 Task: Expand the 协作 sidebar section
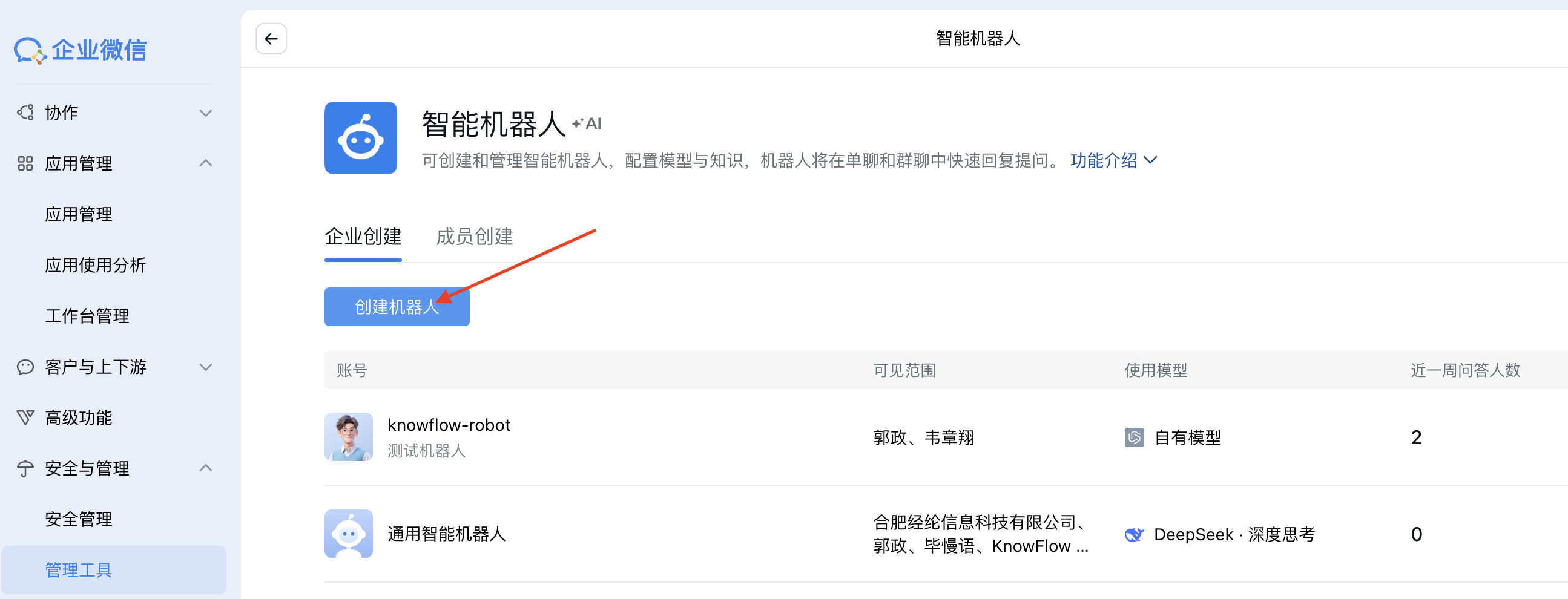click(206, 113)
